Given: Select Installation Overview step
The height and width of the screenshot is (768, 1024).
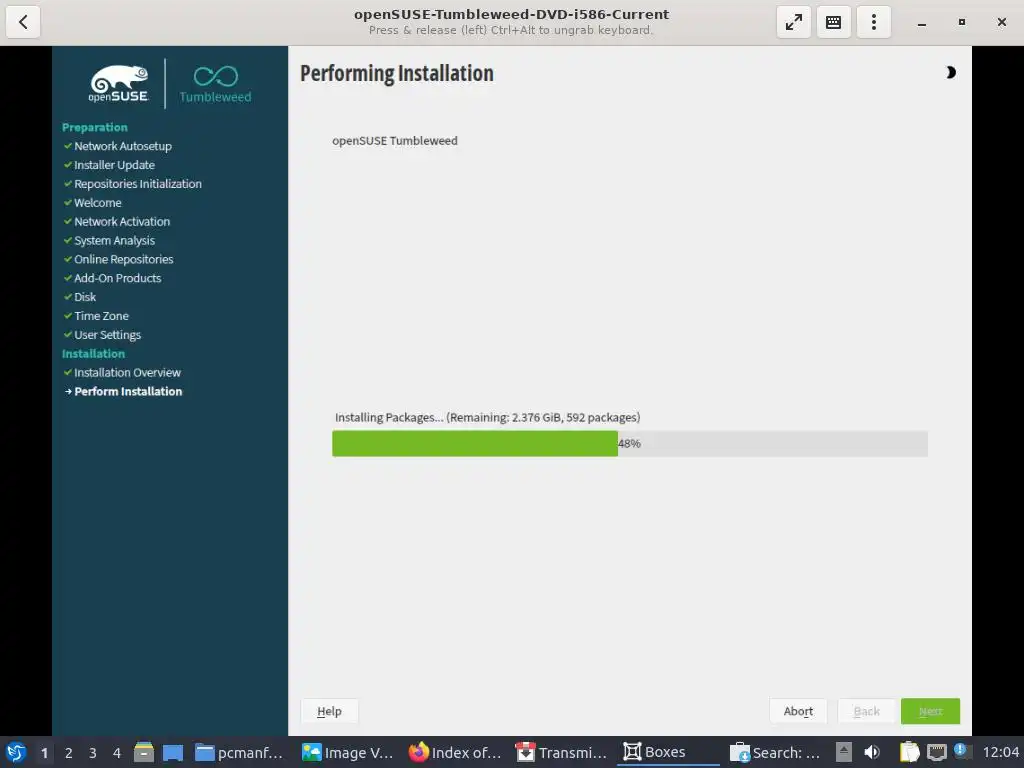Looking at the screenshot, I should 127,373.
